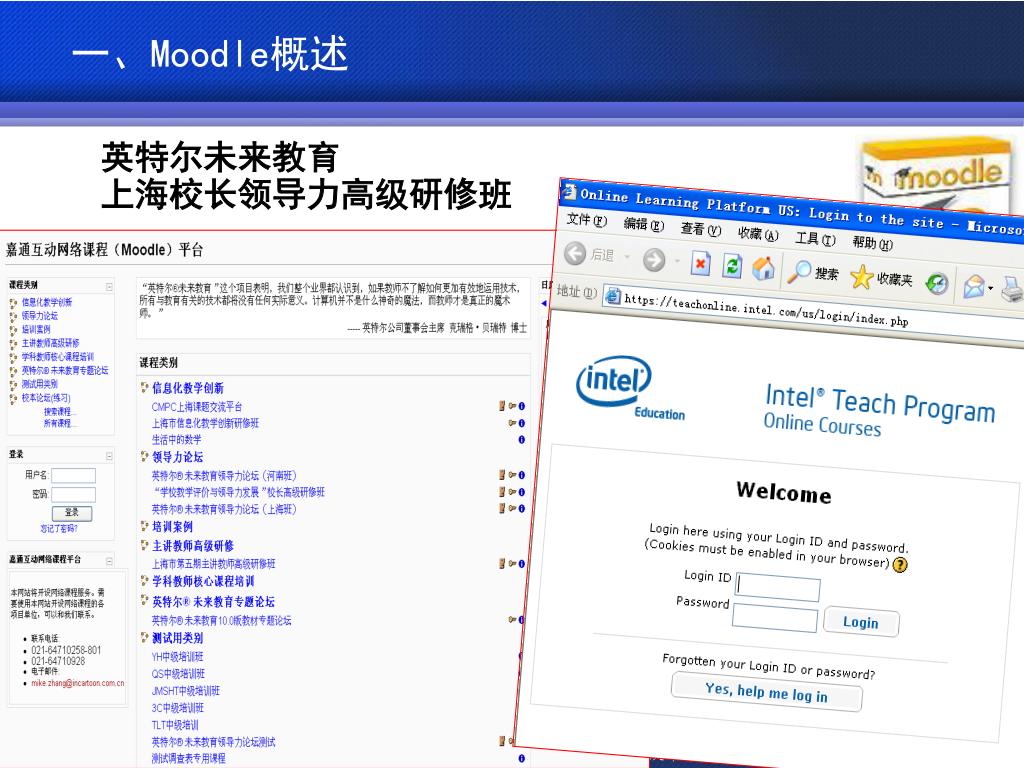Click the Stop icon with the red X
Viewport: 1024px width, 768px height.
(700, 264)
